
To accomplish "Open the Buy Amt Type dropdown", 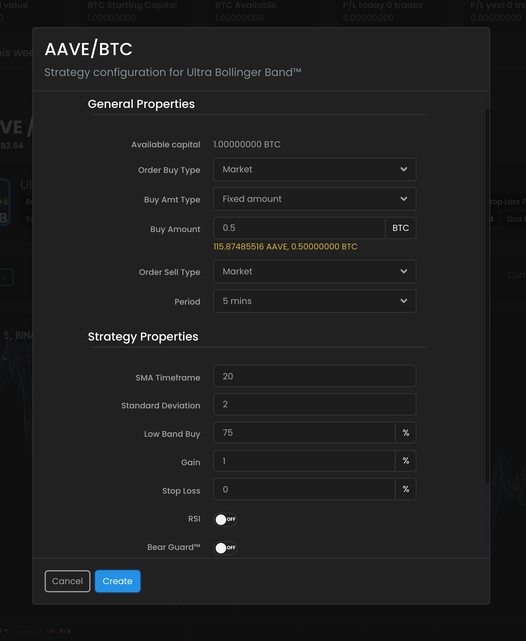I will click(x=315, y=199).
